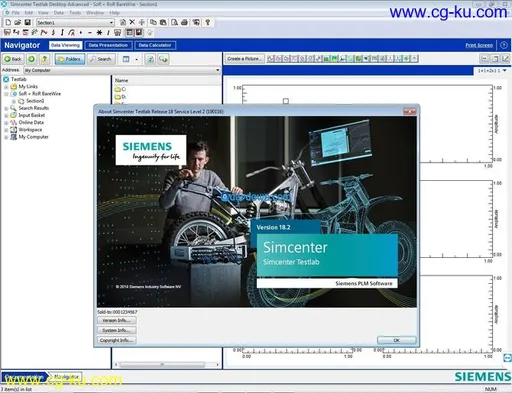Screen dimensions: 512x393
Task: Click the last icon in picture toolbar row
Action: point(414,59)
